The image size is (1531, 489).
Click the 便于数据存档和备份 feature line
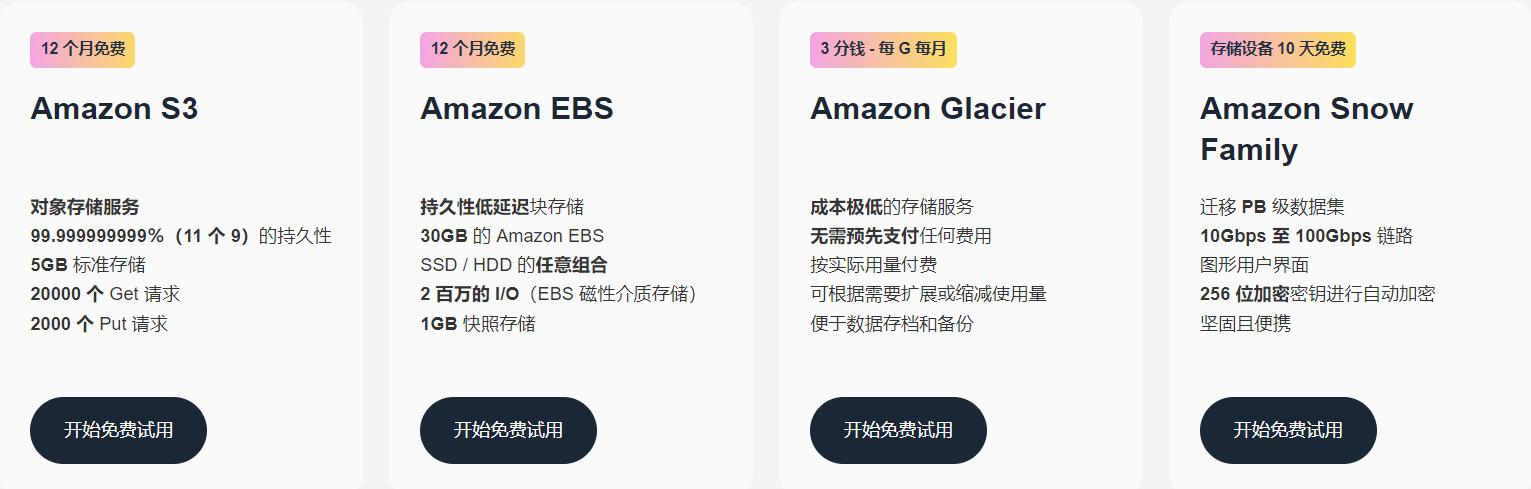pyautogui.click(x=891, y=324)
